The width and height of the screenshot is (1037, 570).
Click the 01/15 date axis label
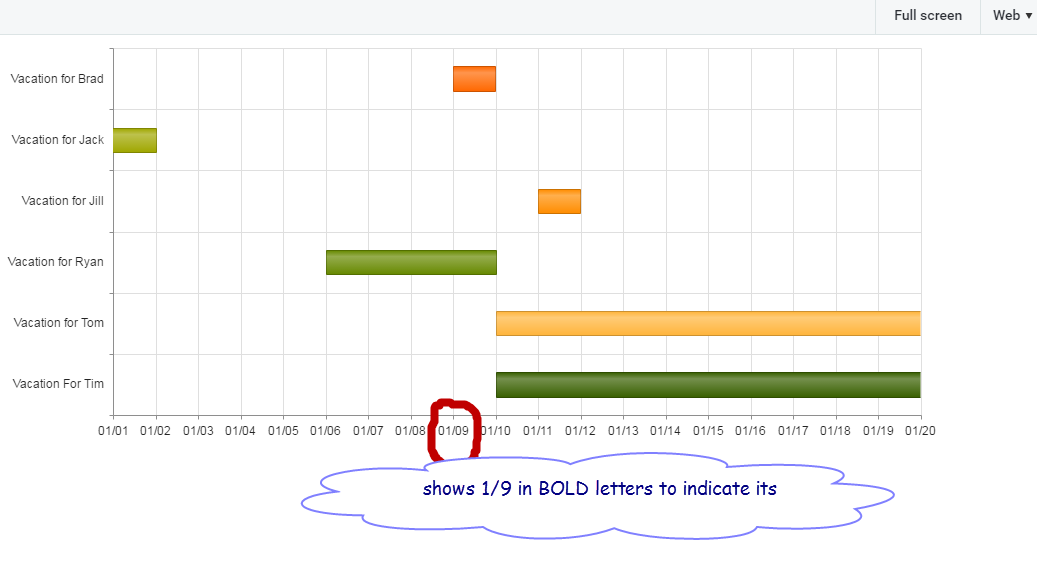pos(708,431)
